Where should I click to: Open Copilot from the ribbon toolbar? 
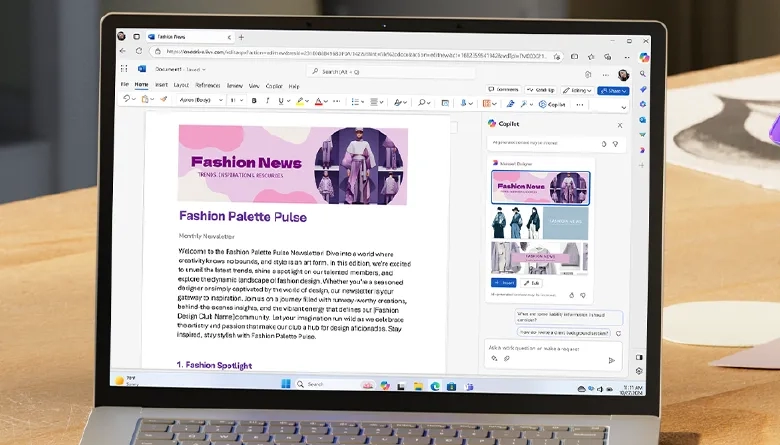pos(552,104)
